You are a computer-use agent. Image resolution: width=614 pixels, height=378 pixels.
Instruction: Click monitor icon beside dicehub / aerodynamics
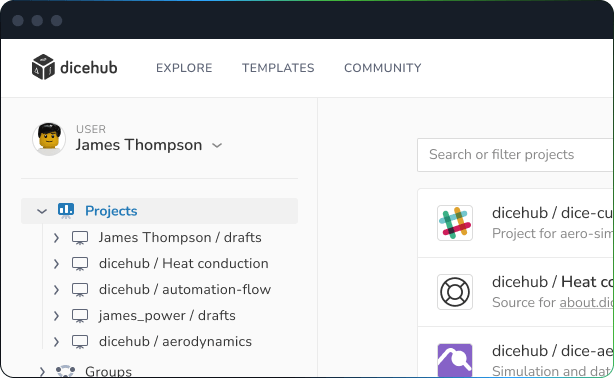pyautogui.click(x=80, y=342)
